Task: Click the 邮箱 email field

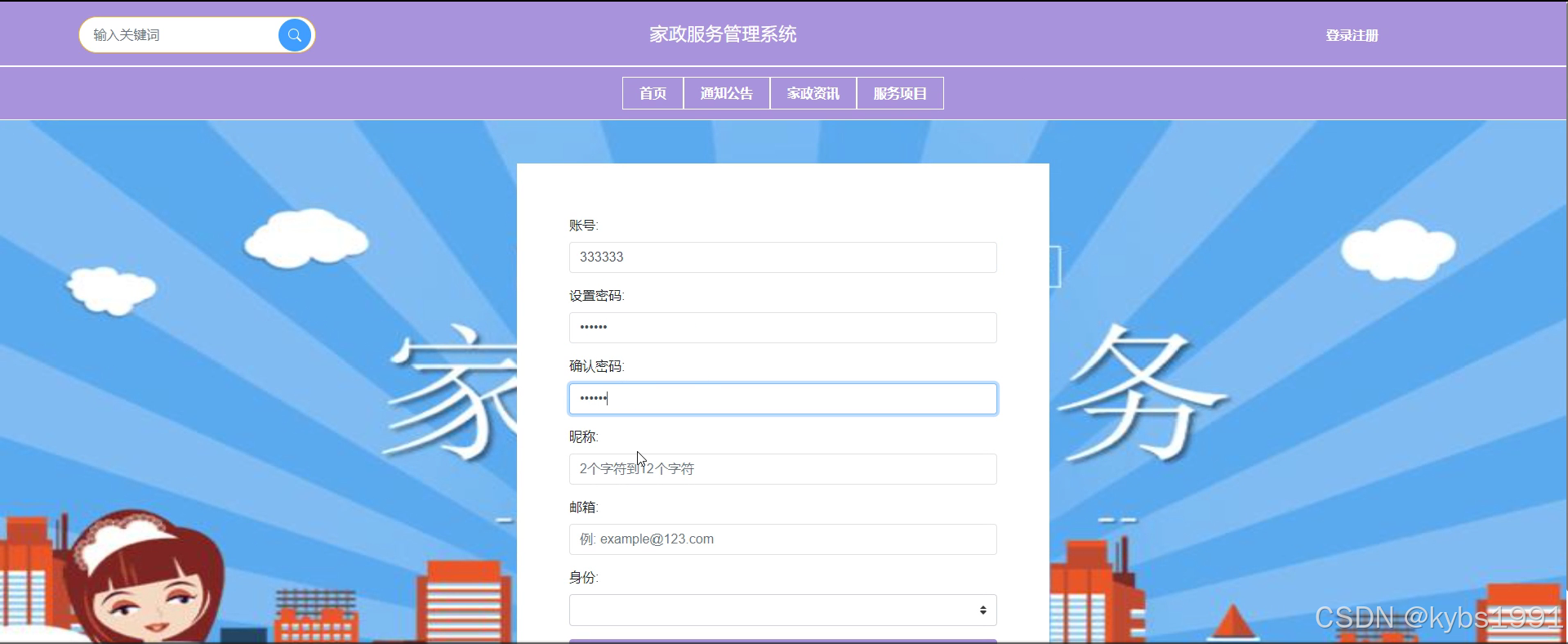Action: [x=782, y=539]
